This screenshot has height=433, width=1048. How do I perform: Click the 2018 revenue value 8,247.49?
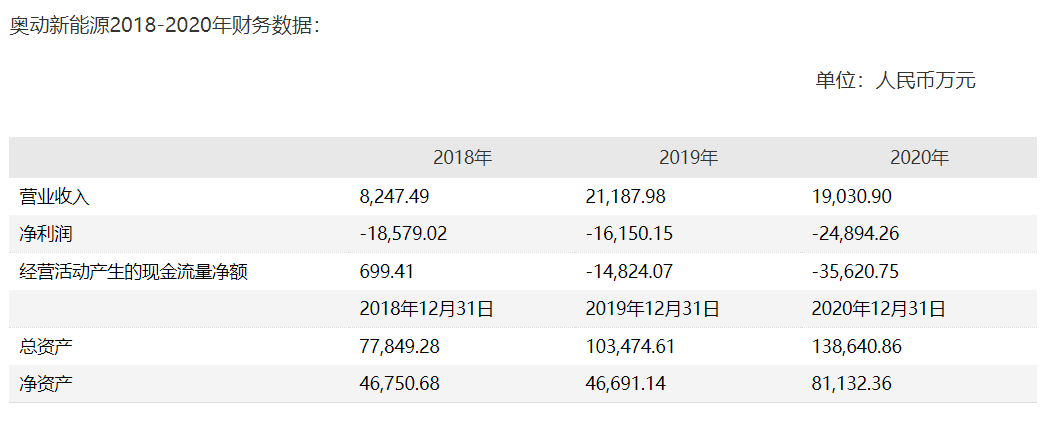(394, 196)
